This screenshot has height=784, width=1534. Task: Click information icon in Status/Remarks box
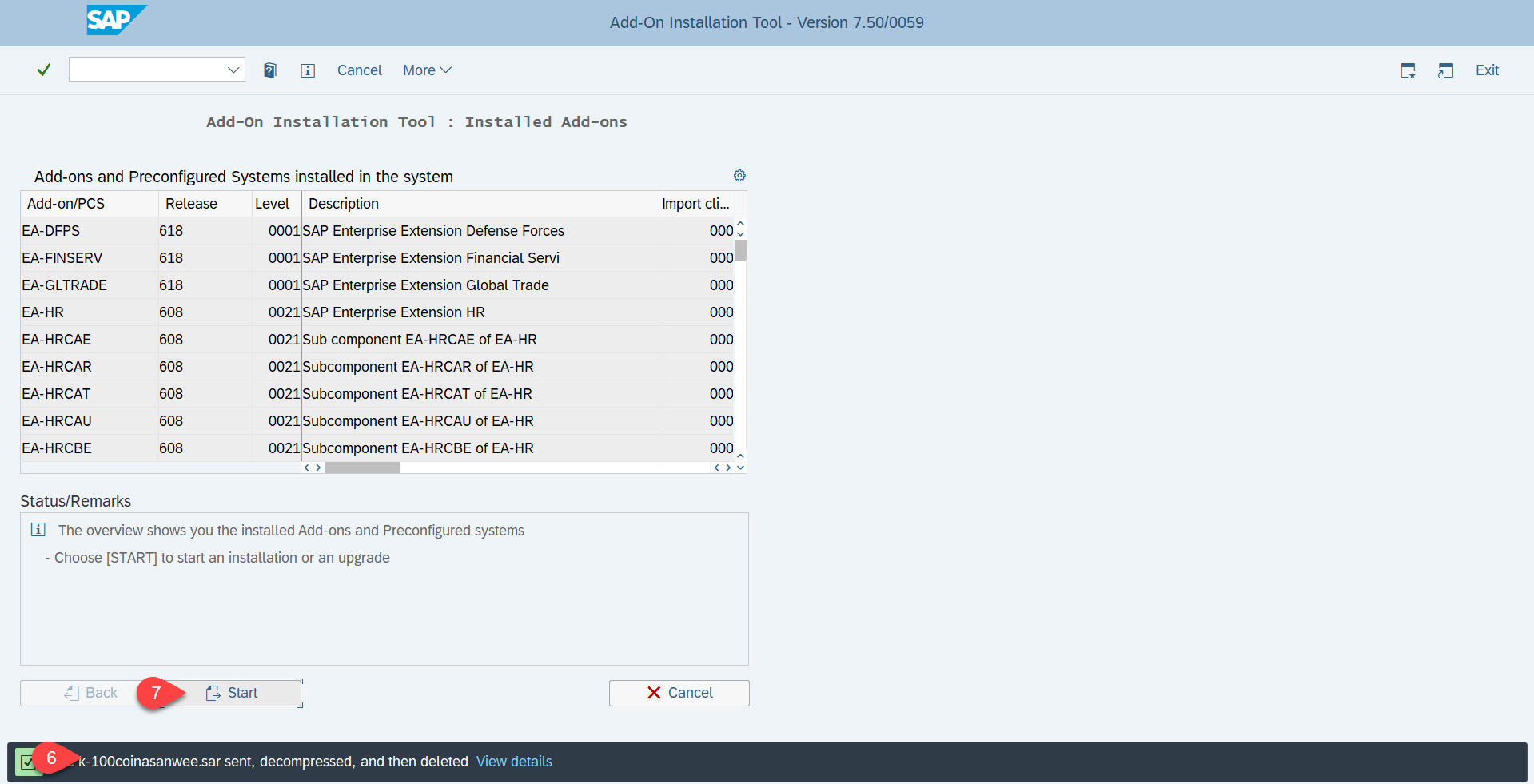click(38, 530)
